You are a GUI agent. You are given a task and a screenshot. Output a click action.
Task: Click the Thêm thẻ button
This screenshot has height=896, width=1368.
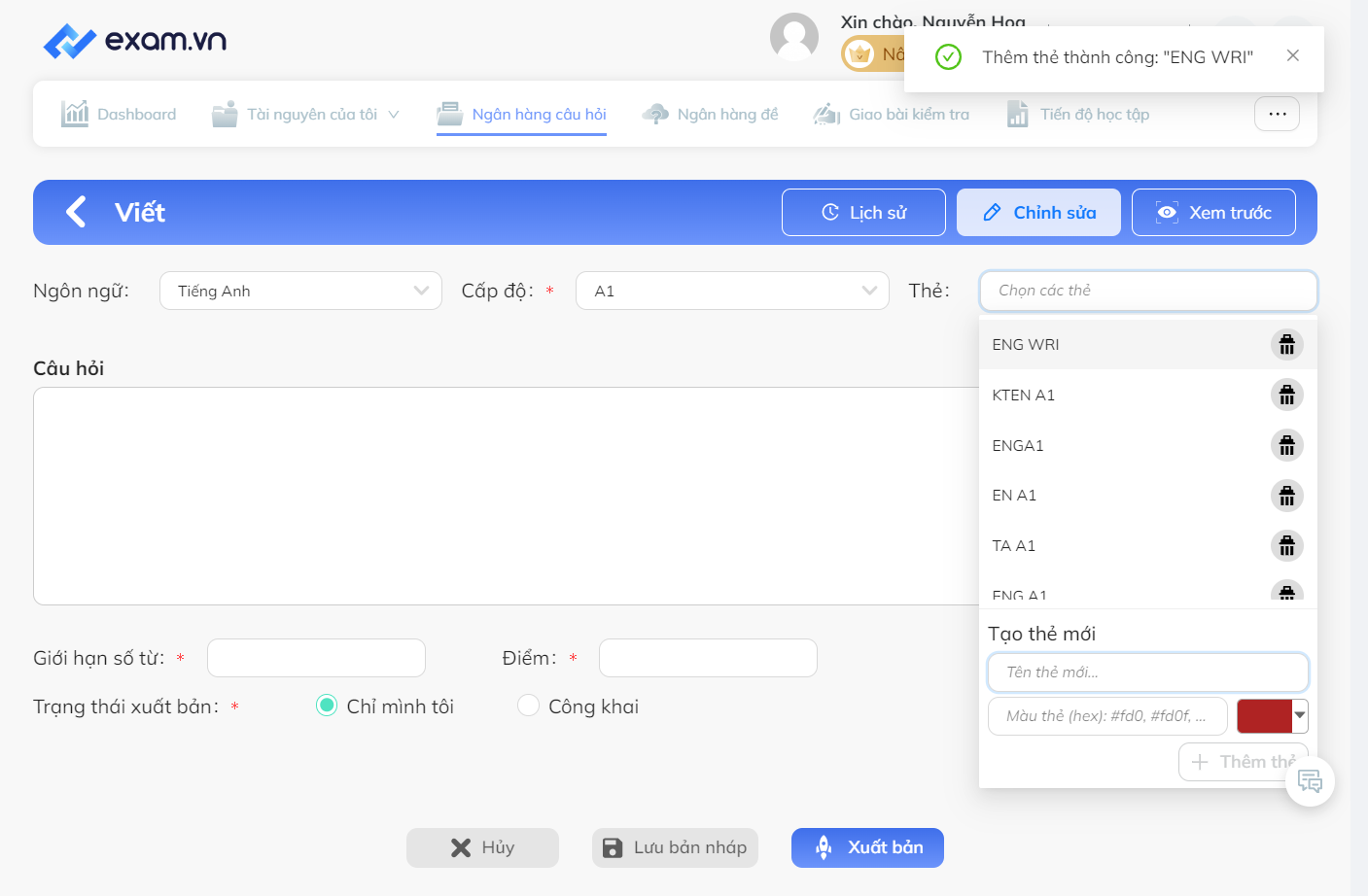1243,762
